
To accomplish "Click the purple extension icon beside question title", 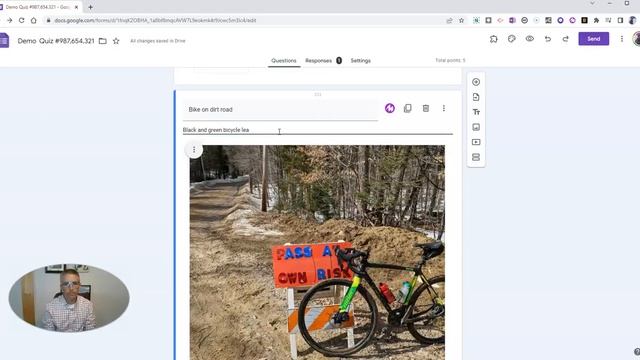I will [390, 108].
